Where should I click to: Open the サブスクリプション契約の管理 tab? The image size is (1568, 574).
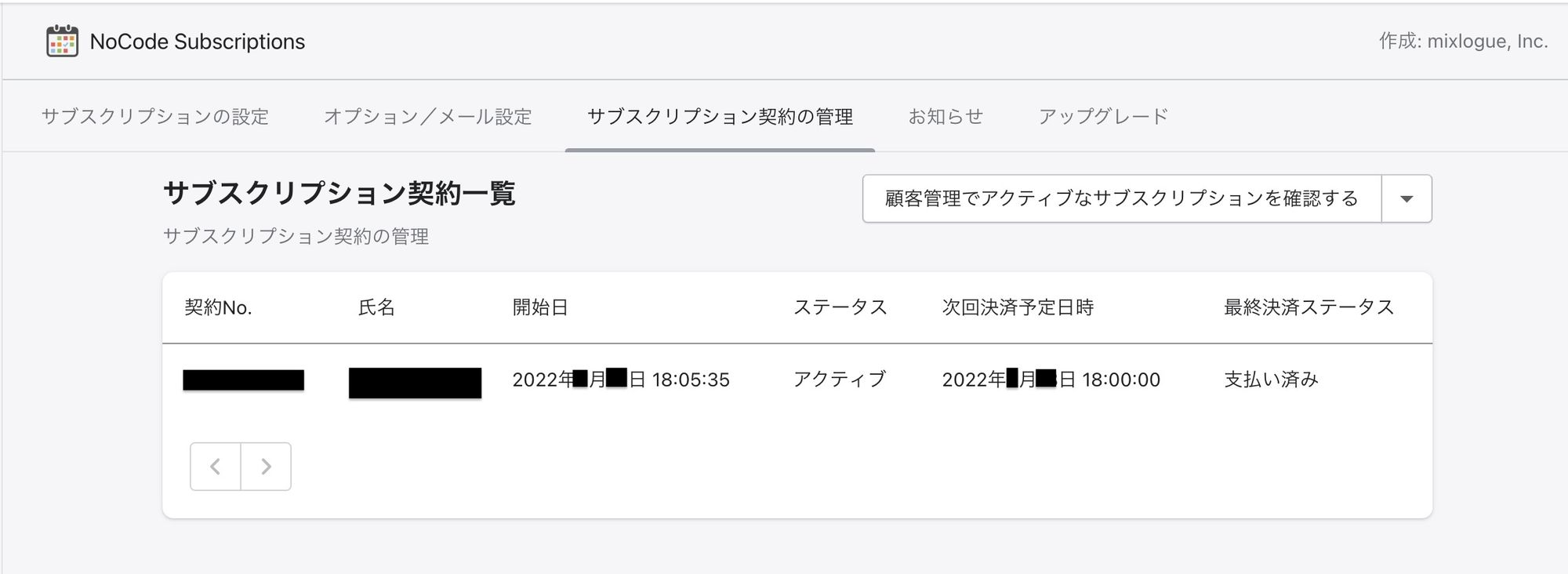[722, 116]
